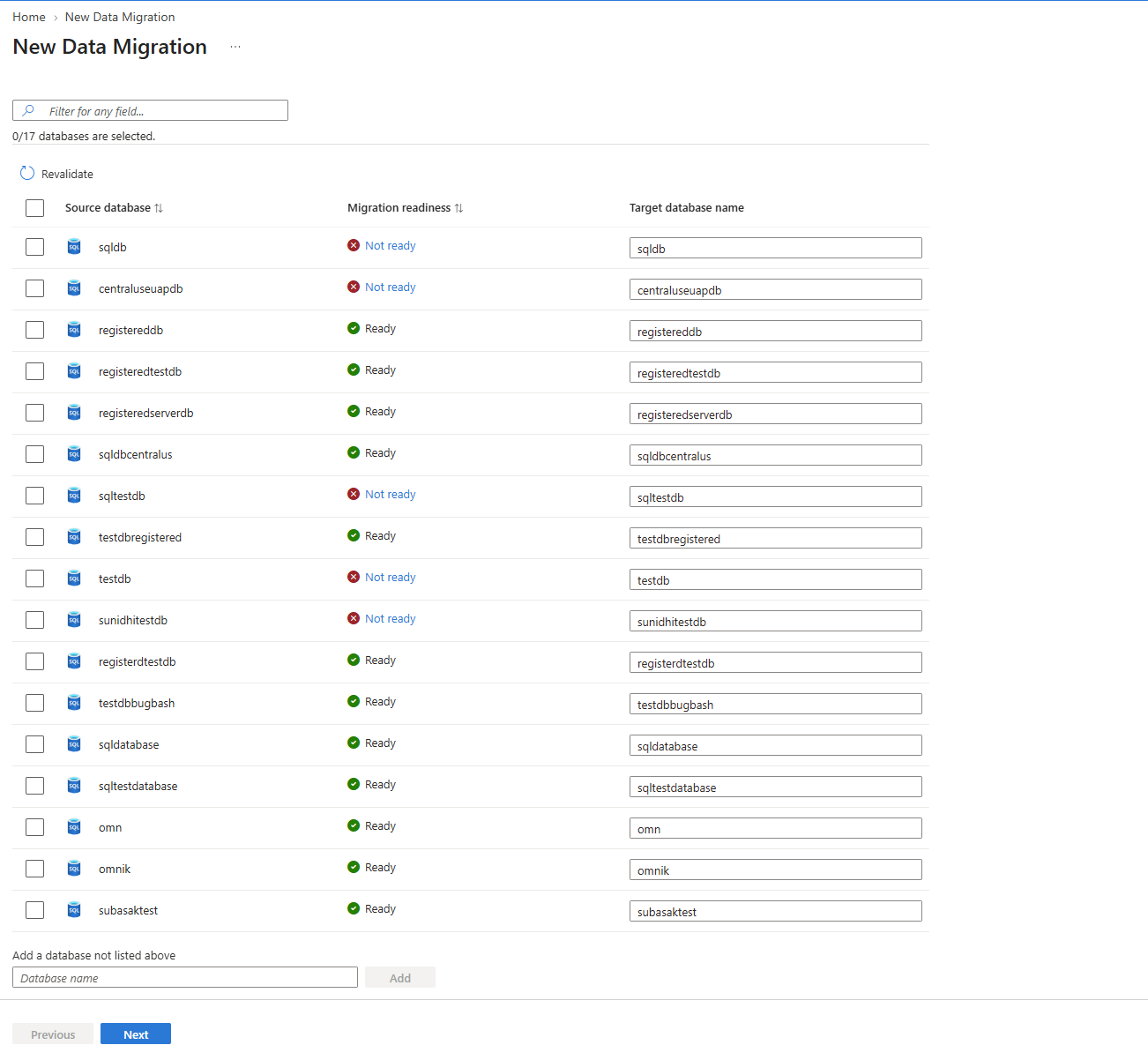Click the green ready icon for registereddb

tap(354, 328)
